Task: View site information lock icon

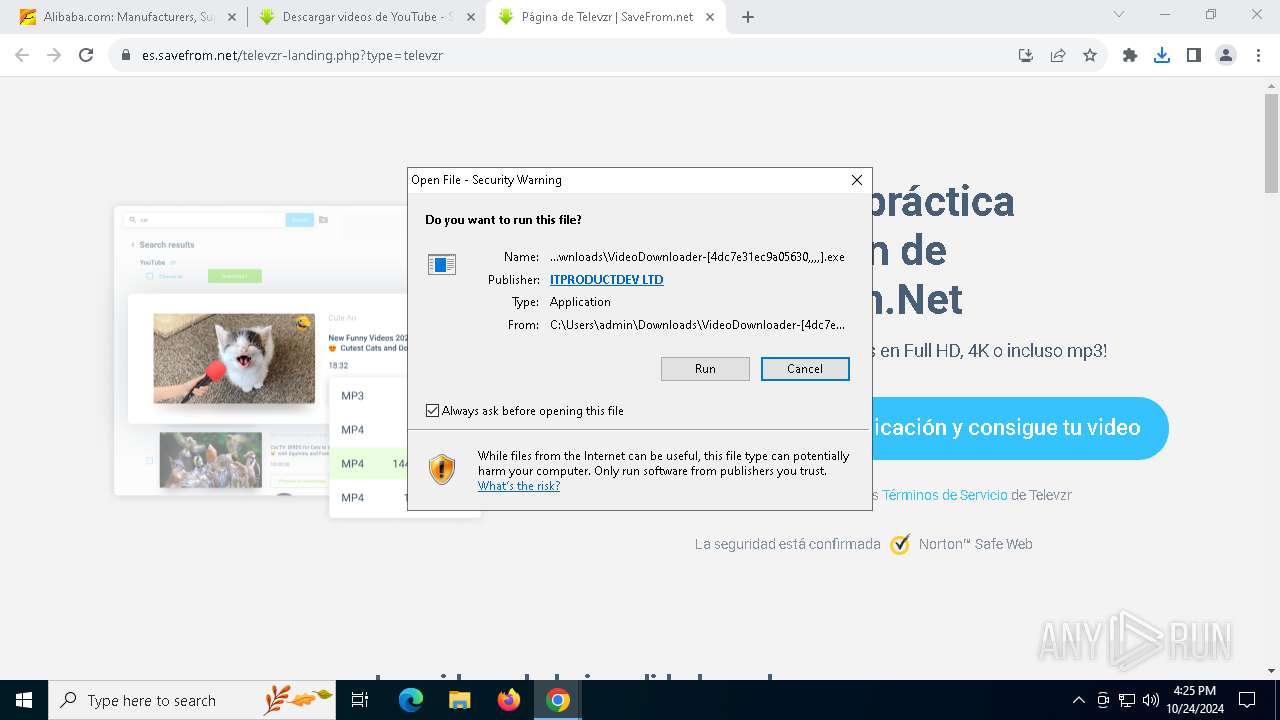Action: click(x=126, y=56)
